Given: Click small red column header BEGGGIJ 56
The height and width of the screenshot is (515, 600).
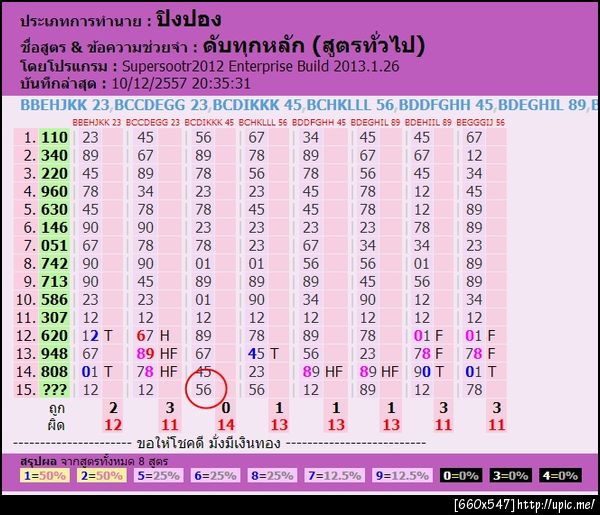Looking at the screenshot, I should click(480, 122).
